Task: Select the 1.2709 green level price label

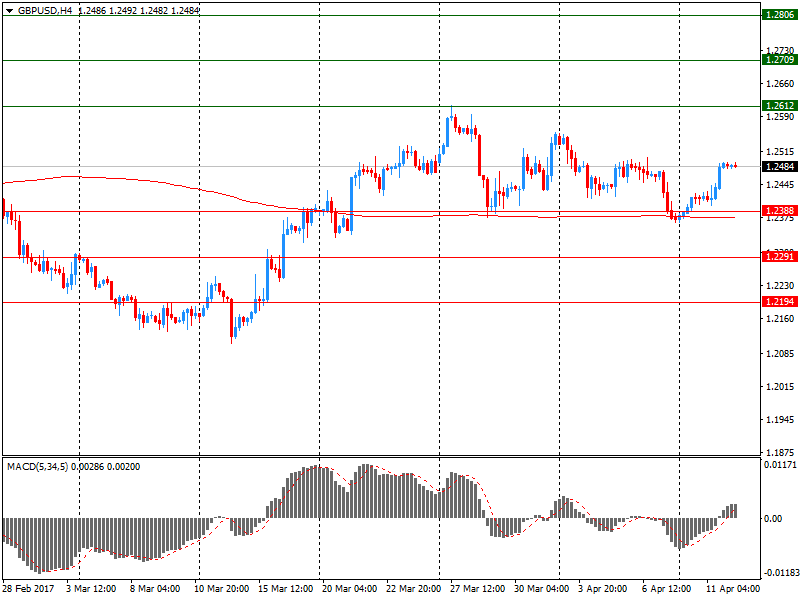Action: click(780, 60)
